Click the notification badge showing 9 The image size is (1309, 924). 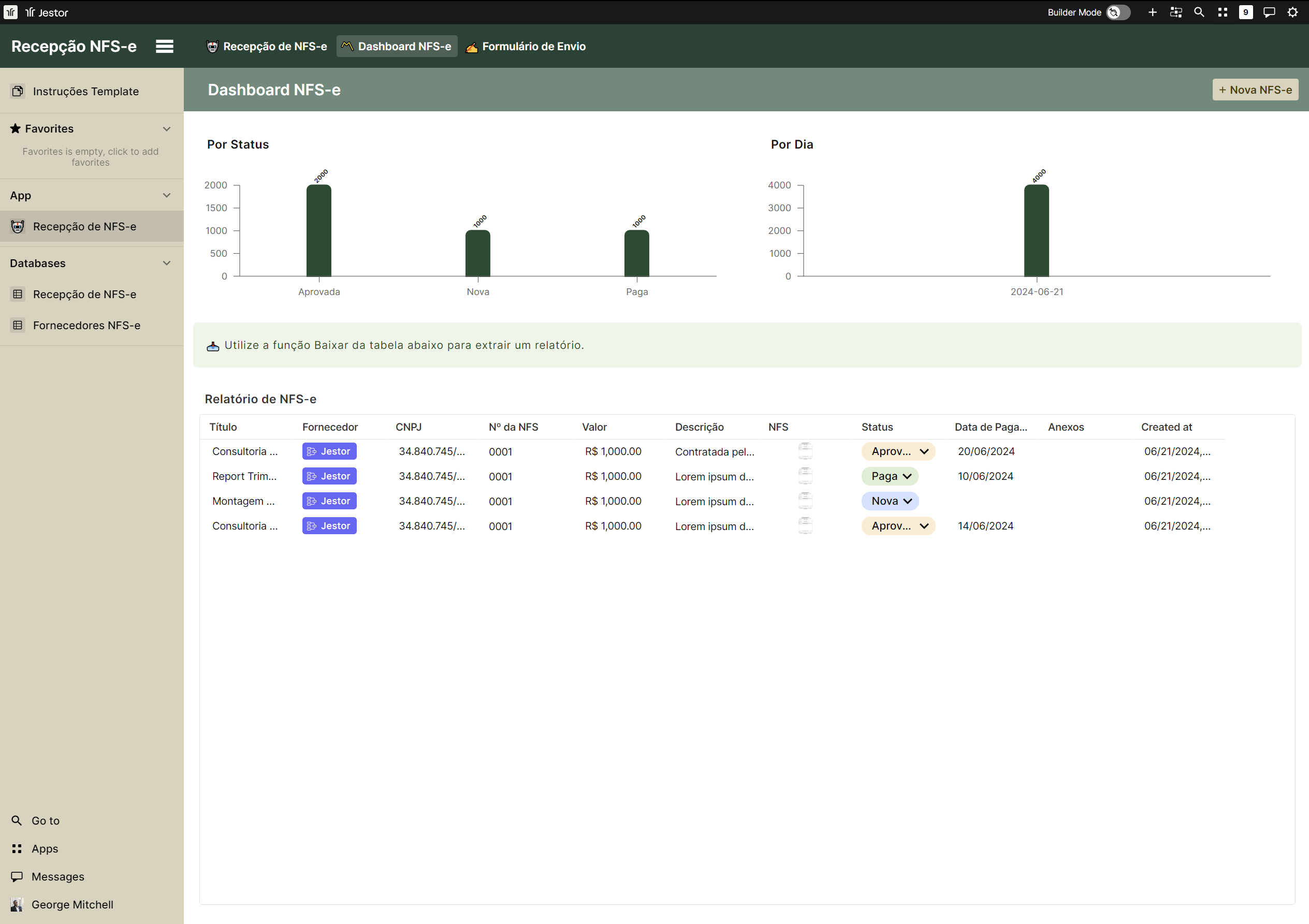pyautogui.click(x=1246, y=12)
